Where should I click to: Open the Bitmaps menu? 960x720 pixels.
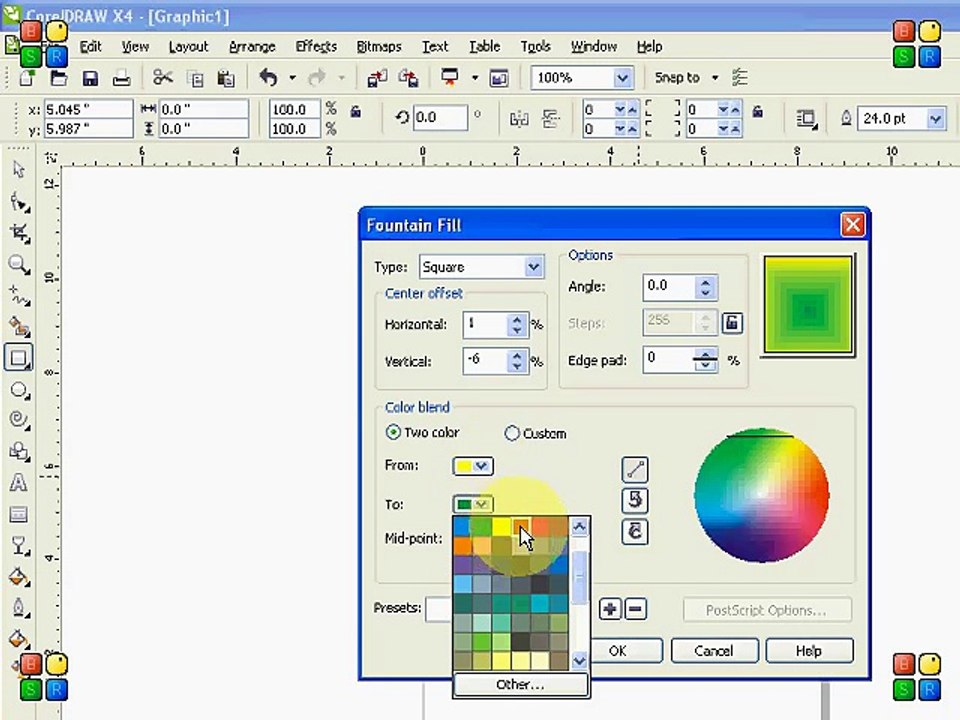tap(379, 47)
